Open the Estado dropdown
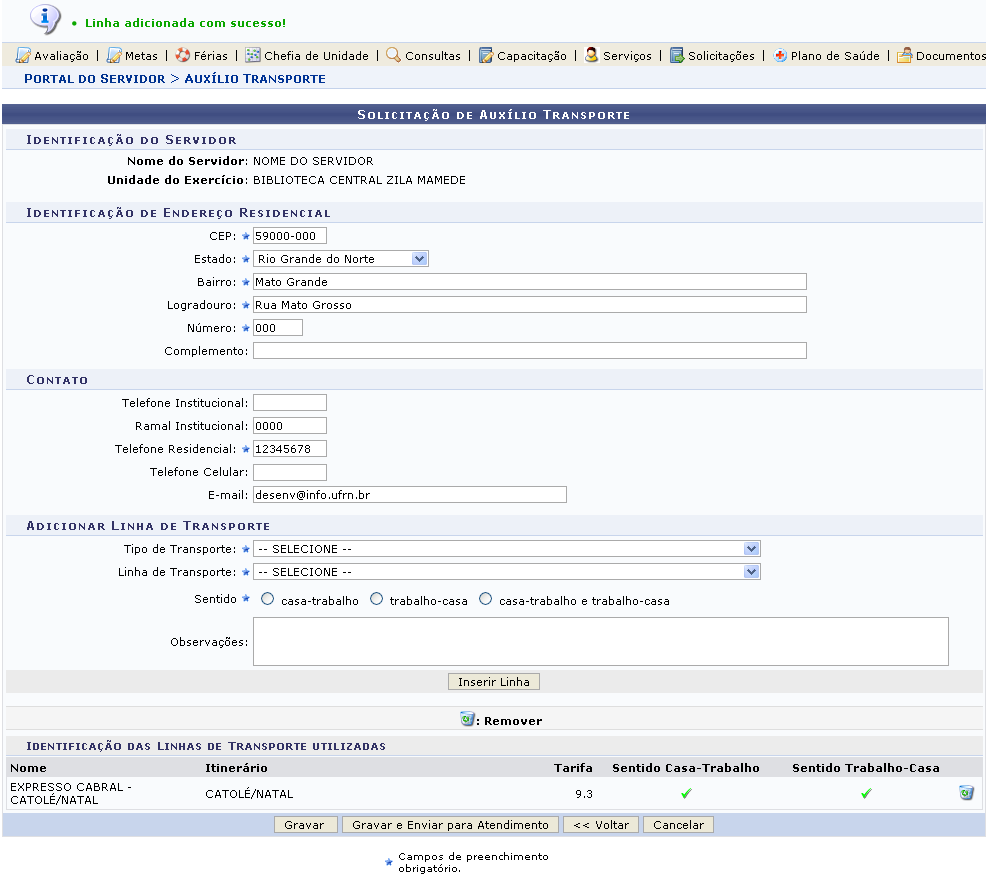Image resolution: width=989 pixels, height=882 pixels. [x=340, y=259]
